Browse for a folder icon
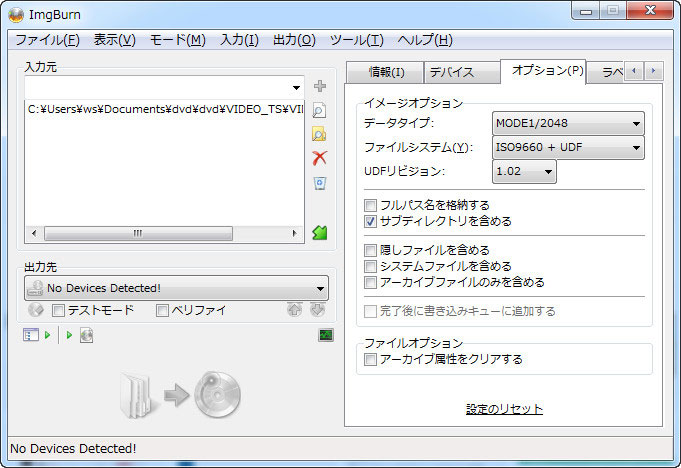 (320, 134)
